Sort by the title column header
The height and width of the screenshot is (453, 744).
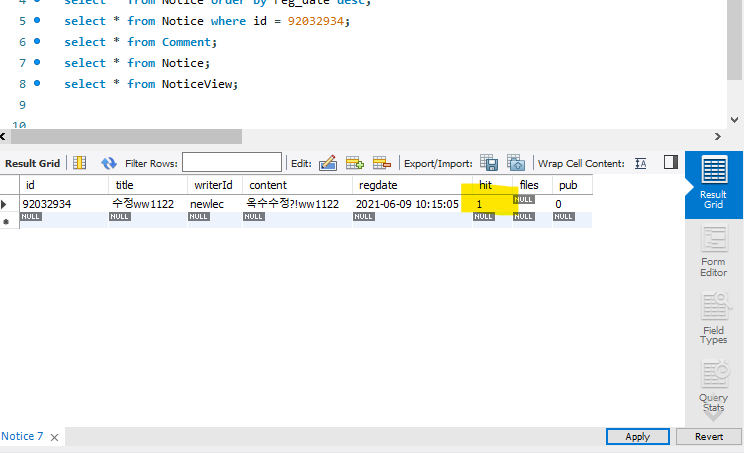pyautogui.click(x=148, y=185)
